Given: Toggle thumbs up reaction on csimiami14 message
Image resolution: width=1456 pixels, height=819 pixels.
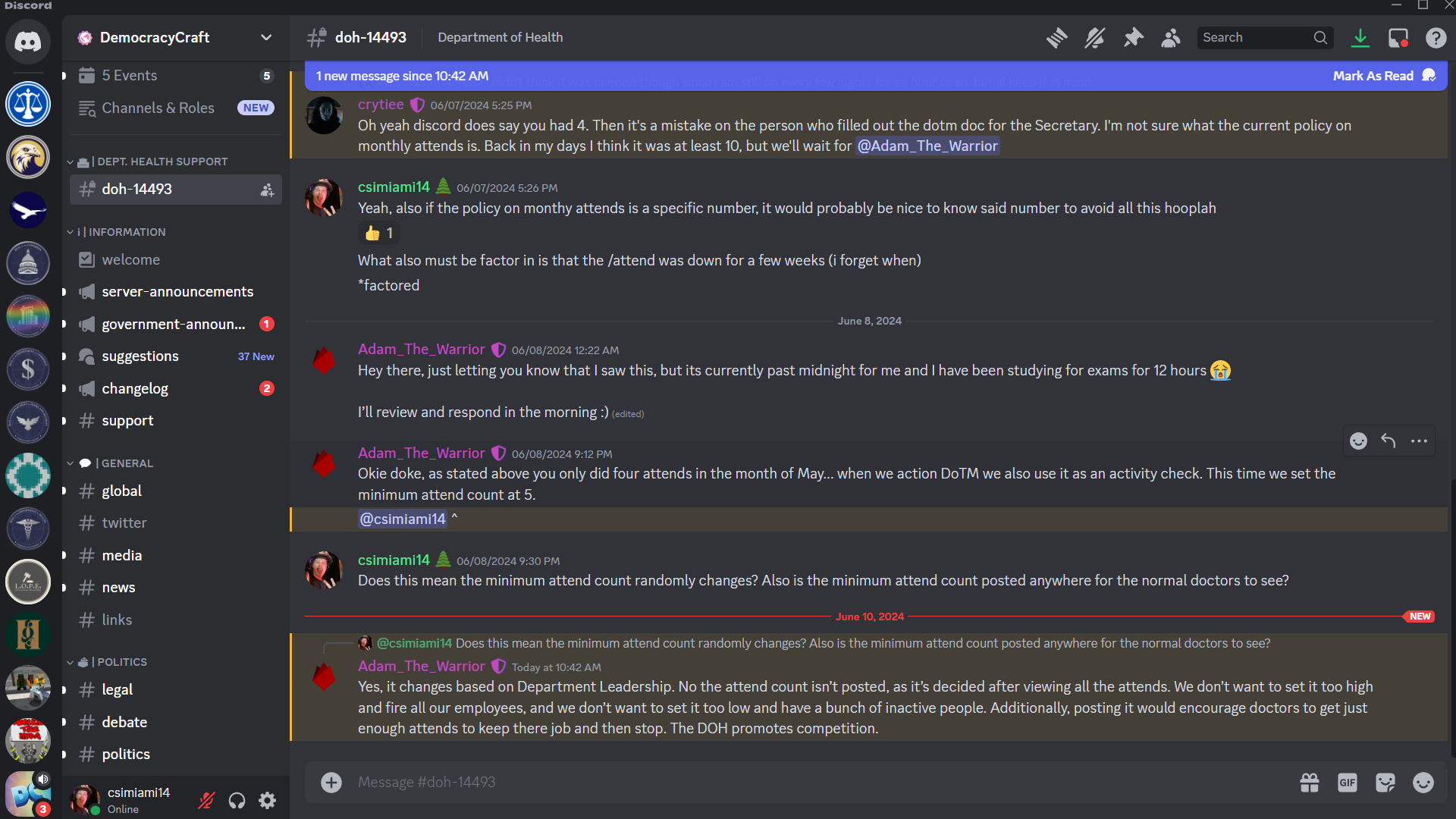Looking at the screenshot, I should point(379,233).
